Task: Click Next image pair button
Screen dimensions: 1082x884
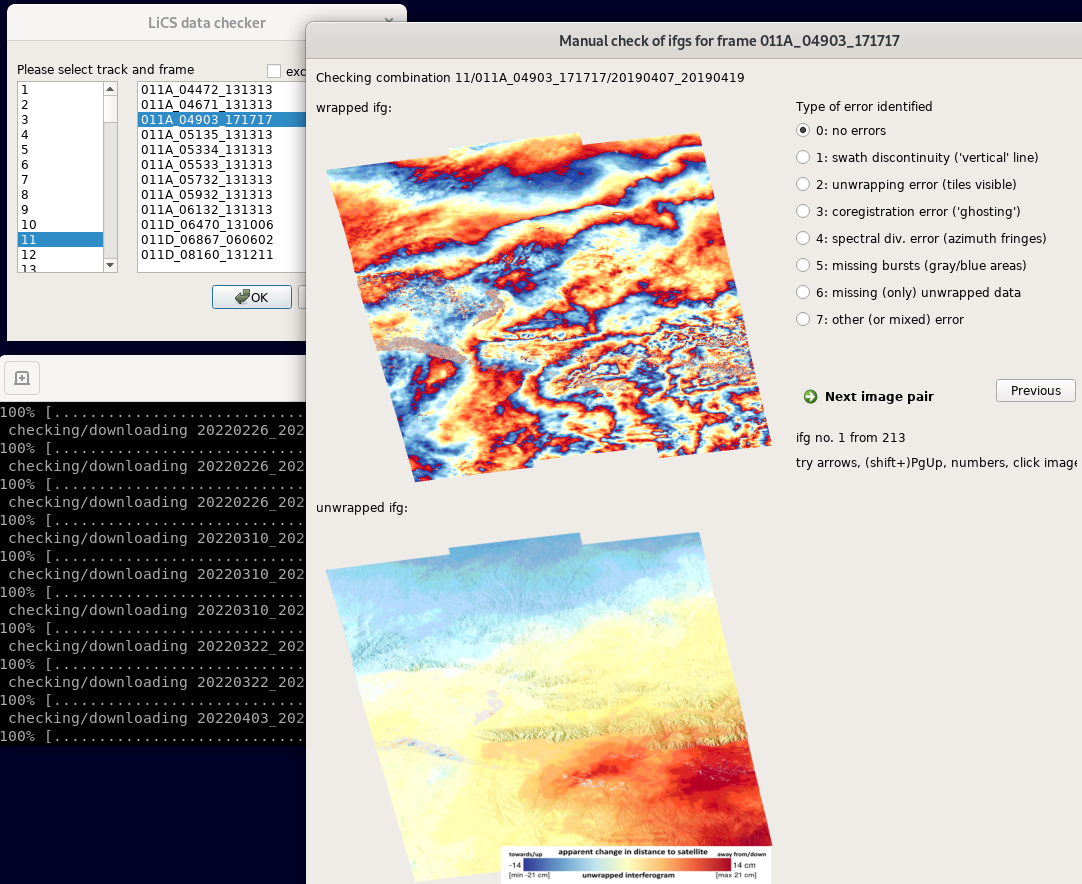Action: click(x=868, y=396)
